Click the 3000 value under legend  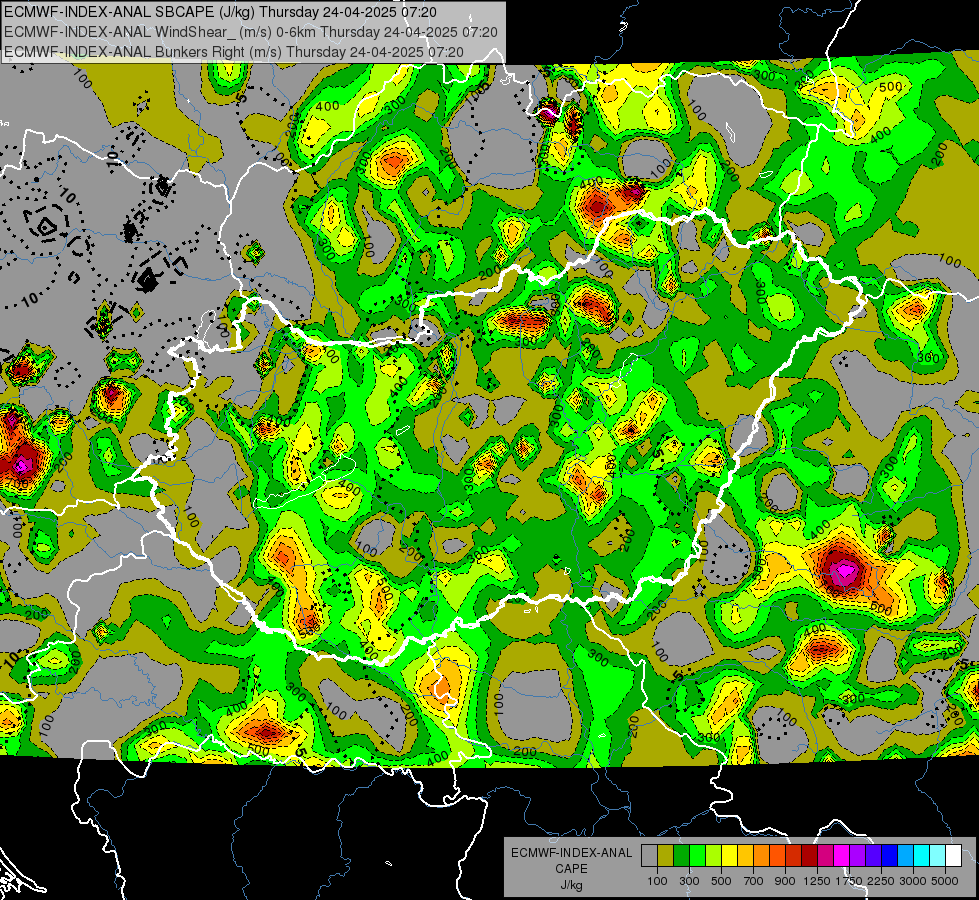tap(913, 881)
